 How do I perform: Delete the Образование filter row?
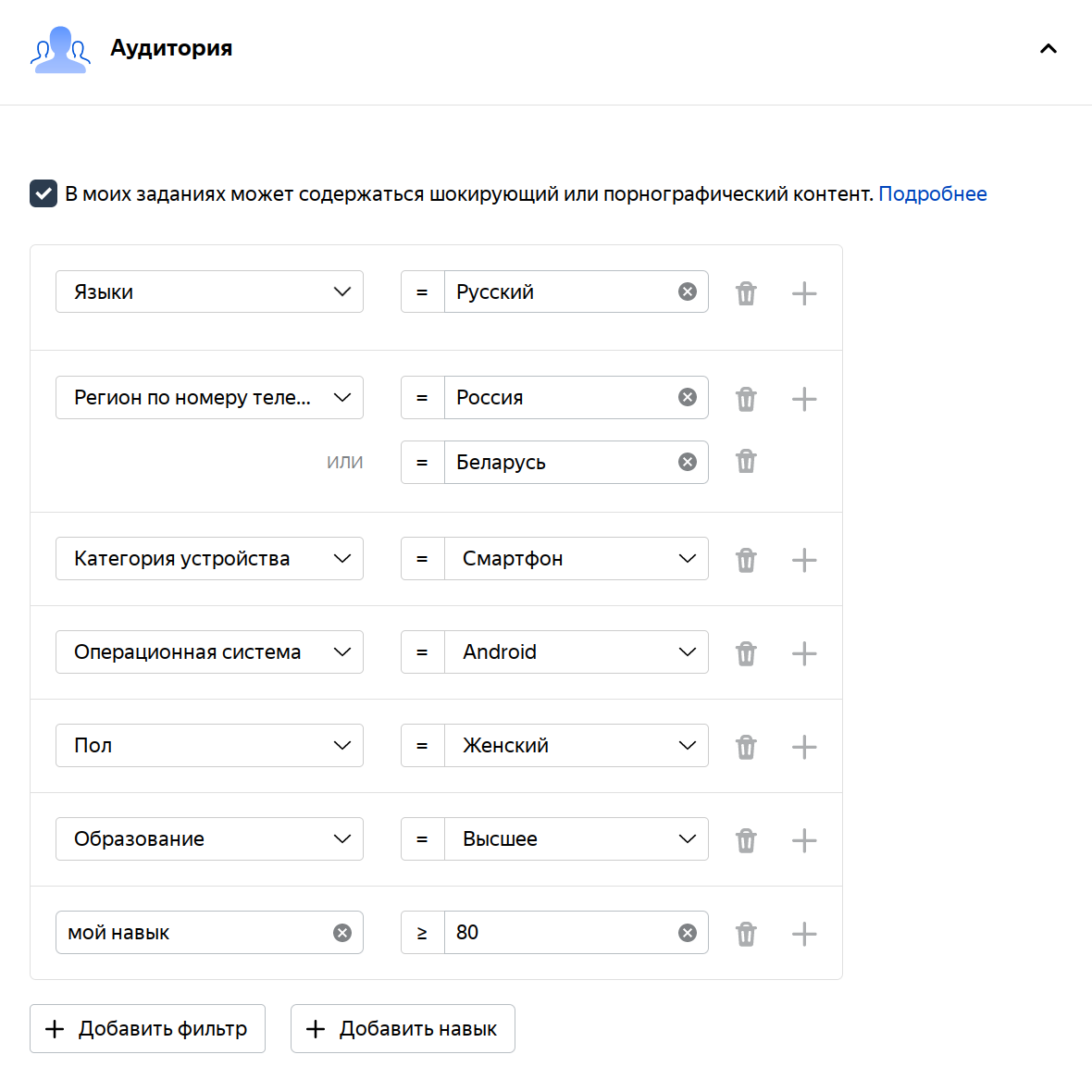coord(746,840)
